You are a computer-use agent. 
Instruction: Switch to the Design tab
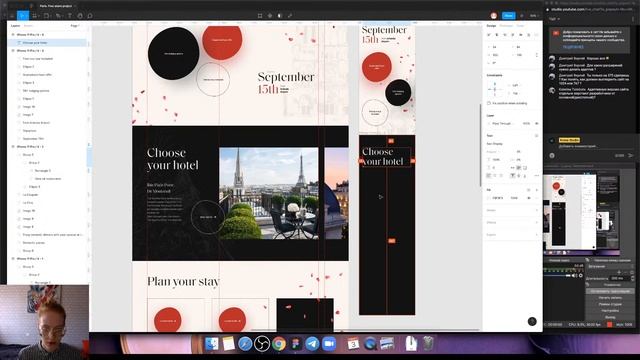491,26
